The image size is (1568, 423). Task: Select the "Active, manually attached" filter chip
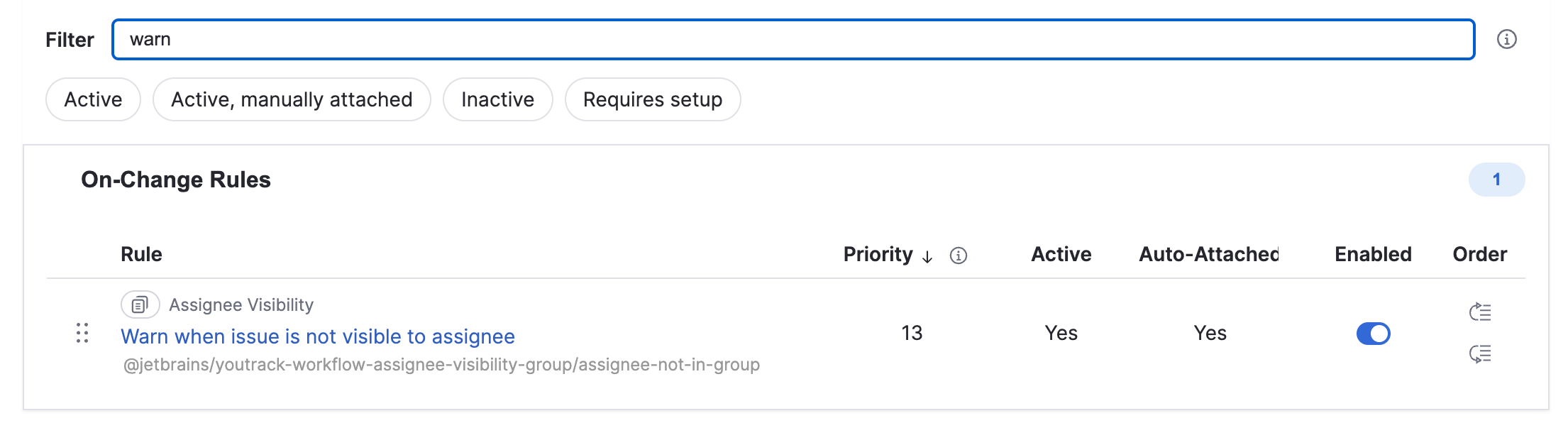[292, 99]
